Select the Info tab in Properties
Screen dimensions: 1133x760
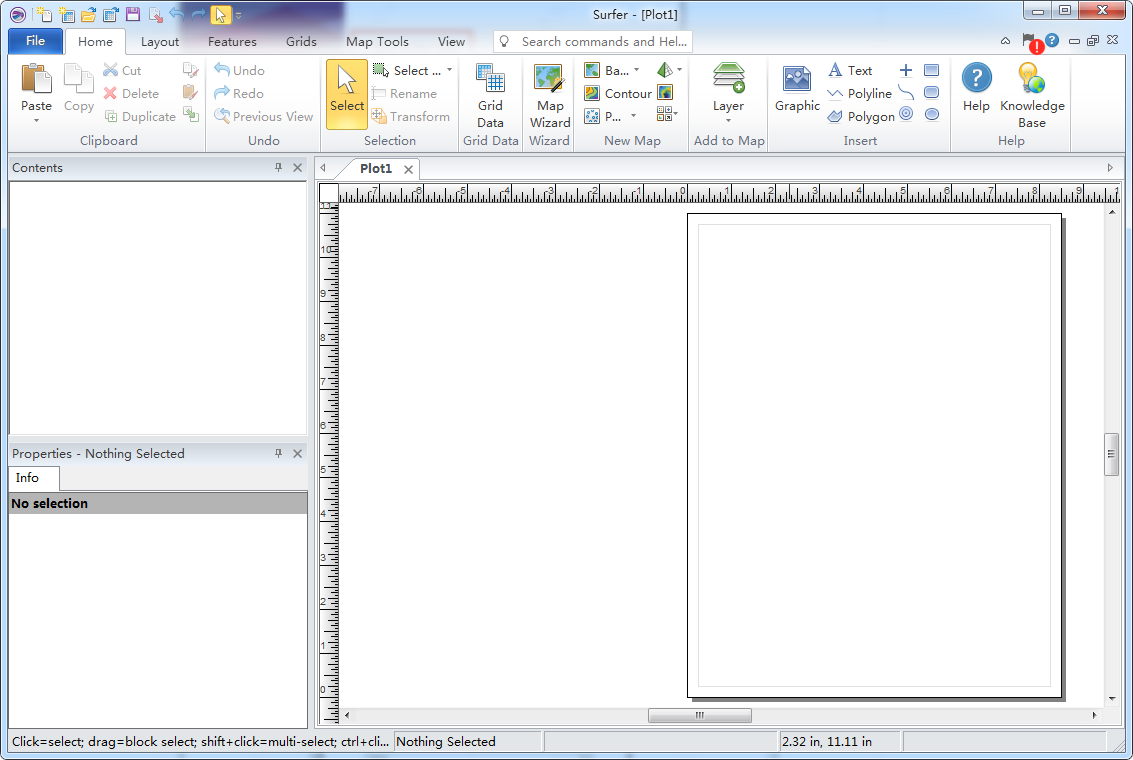click(x=33, y=478)
